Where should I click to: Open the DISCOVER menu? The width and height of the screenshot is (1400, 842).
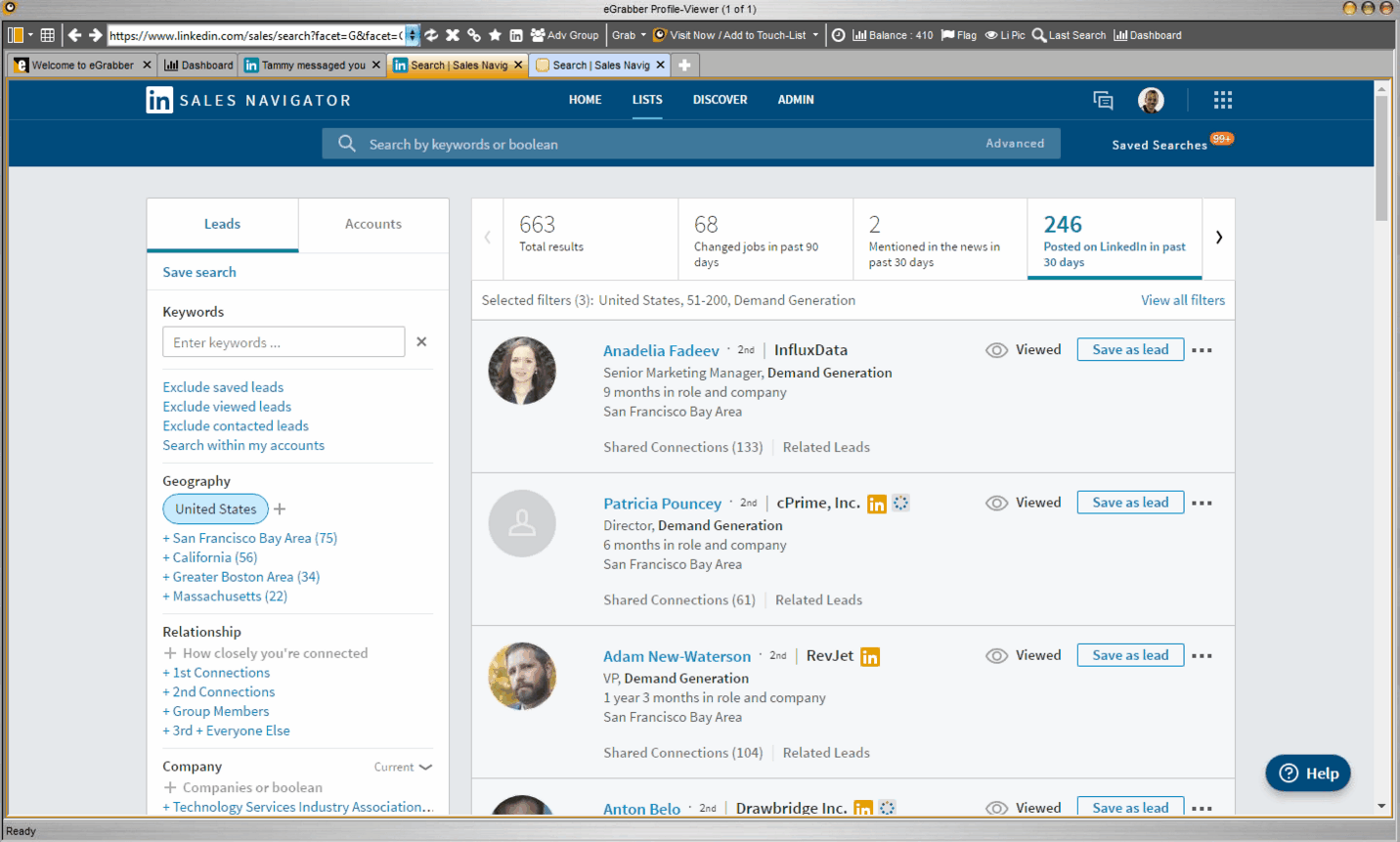coord(721,100)
